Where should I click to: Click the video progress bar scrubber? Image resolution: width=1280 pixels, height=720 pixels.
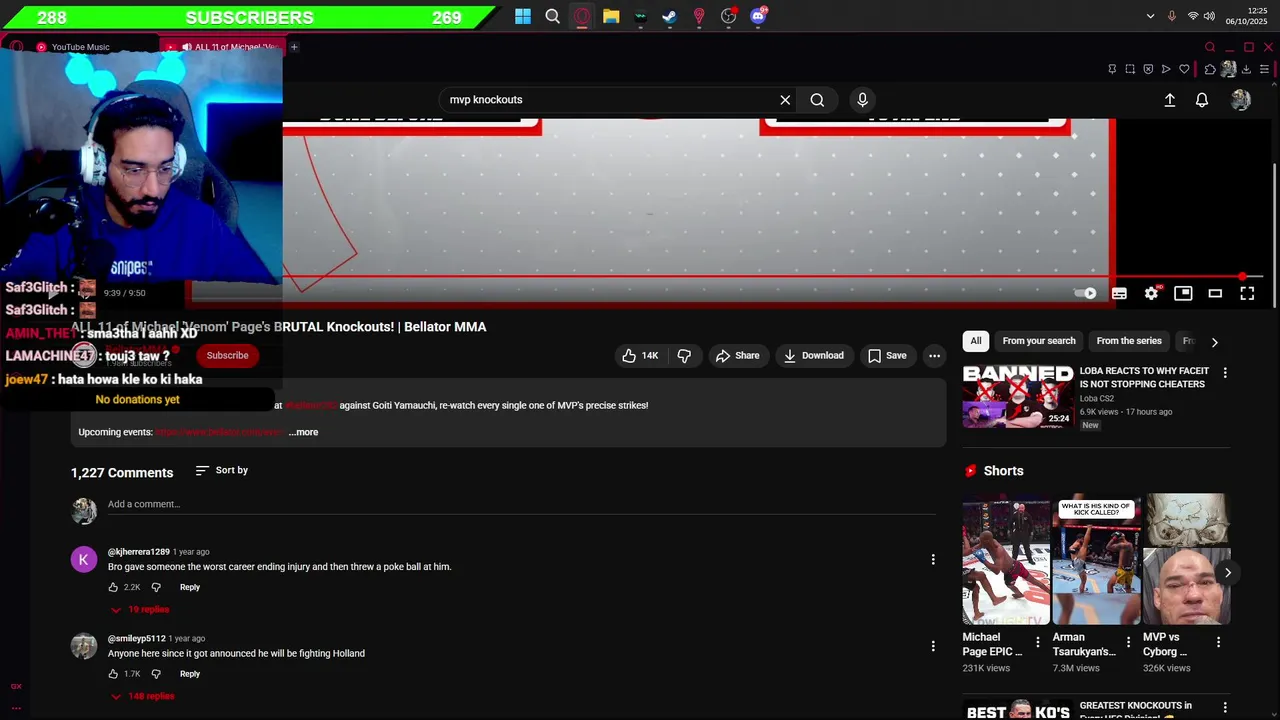coord(1242,277)
